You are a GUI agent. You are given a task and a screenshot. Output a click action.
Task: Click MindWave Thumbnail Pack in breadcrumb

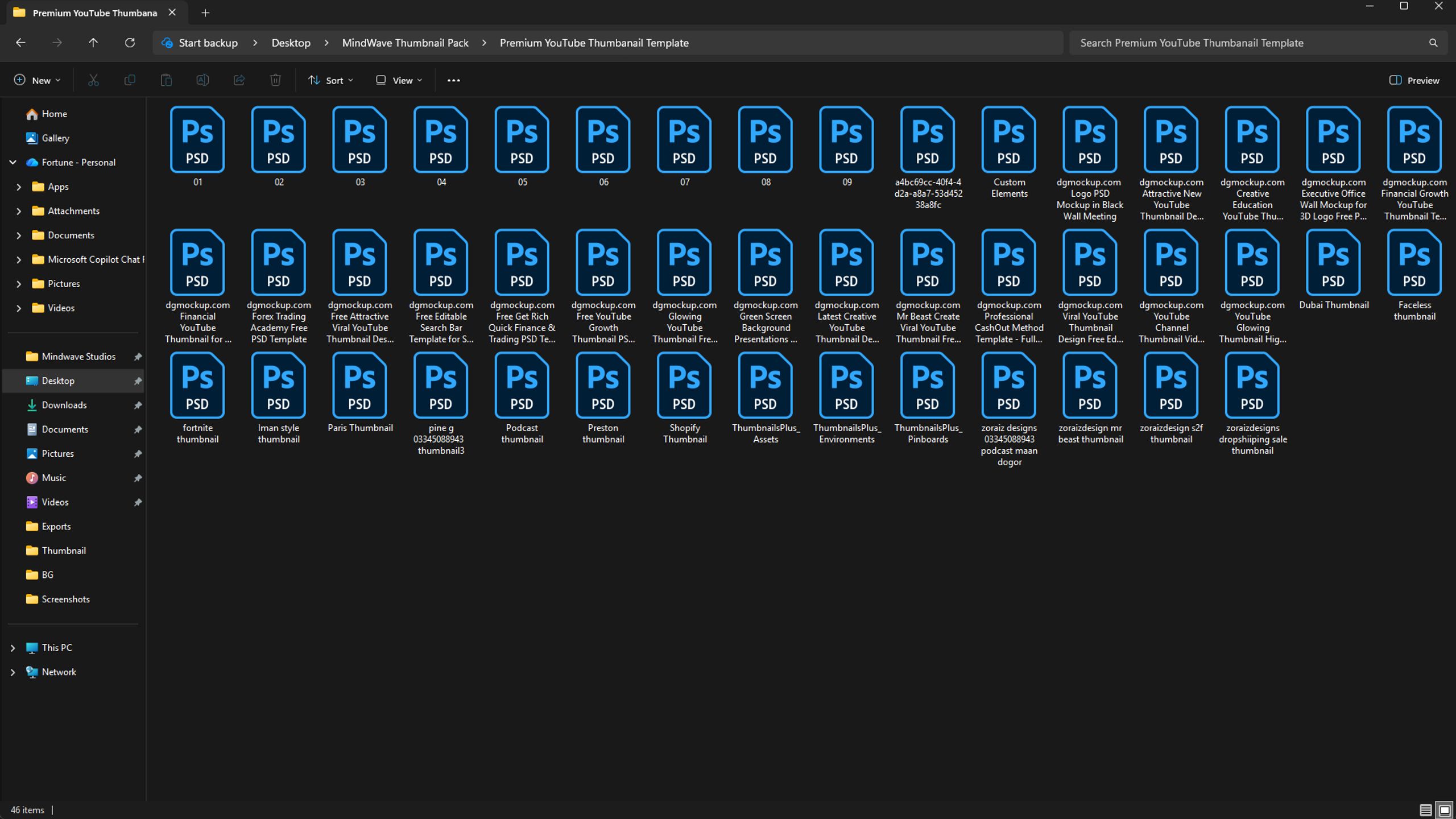coord(406,43)
